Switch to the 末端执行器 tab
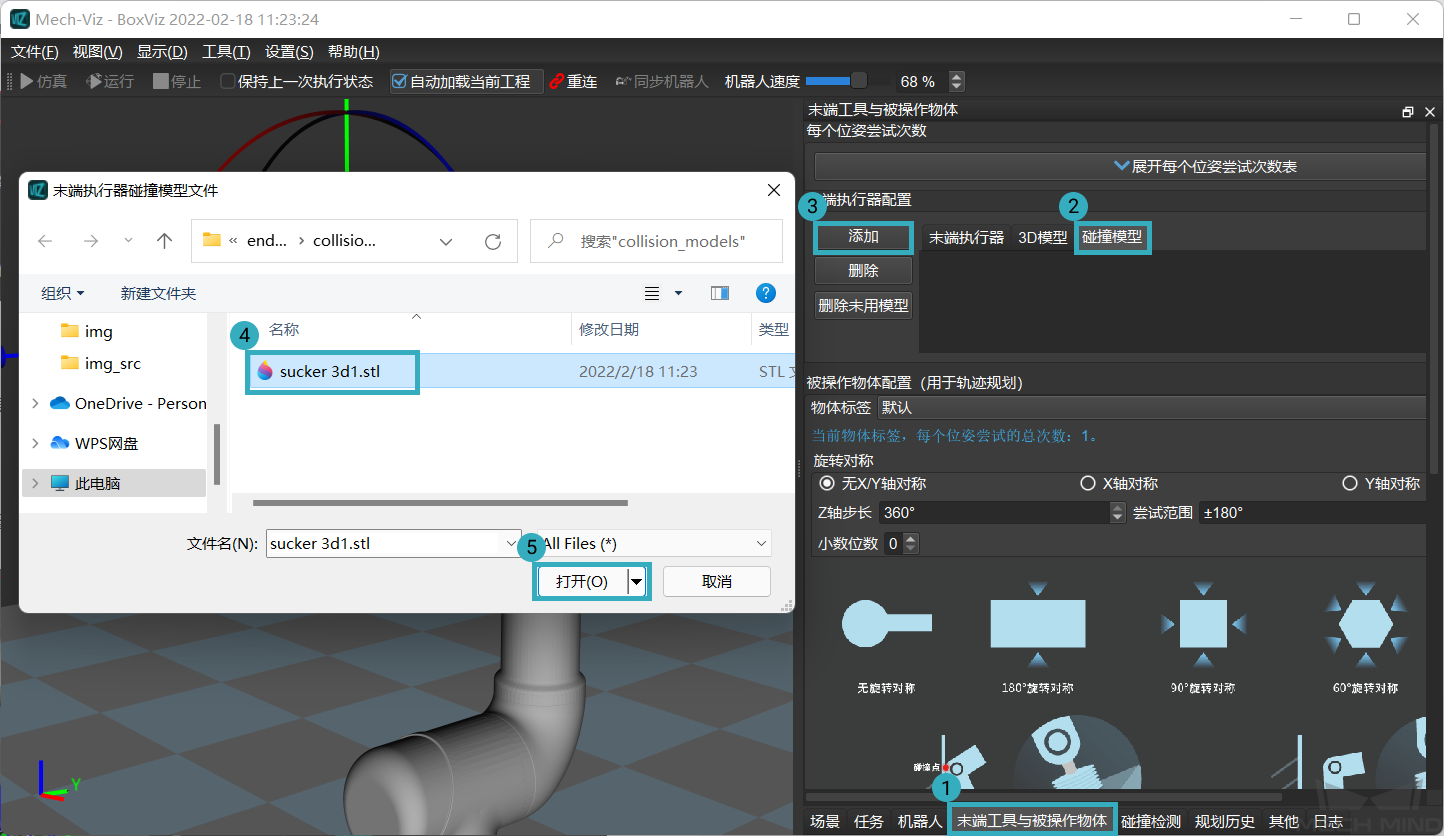 click(966, 238)
